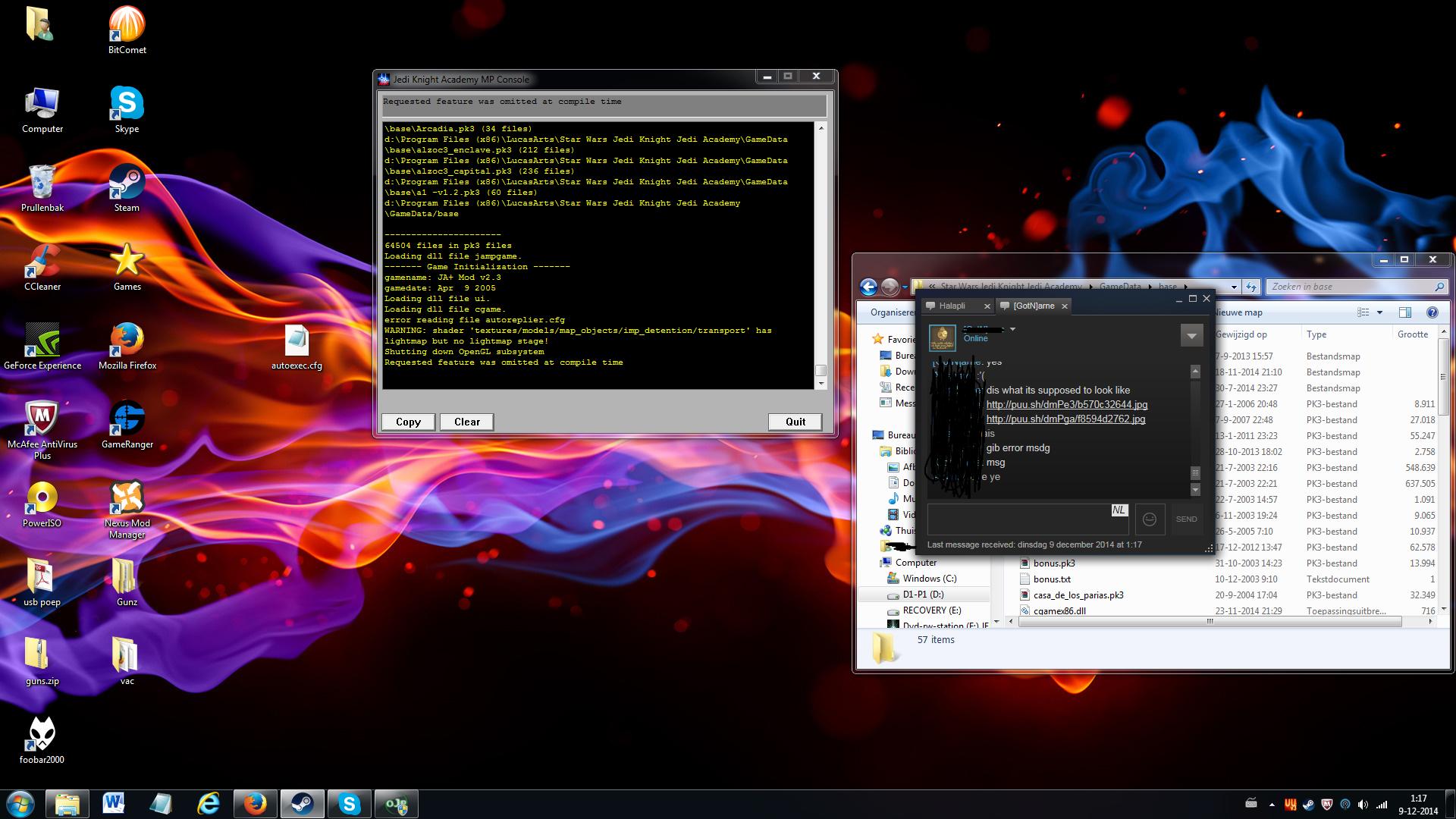Open the McAfee AntiVirus Plus desktop icon

pos(42,430)
